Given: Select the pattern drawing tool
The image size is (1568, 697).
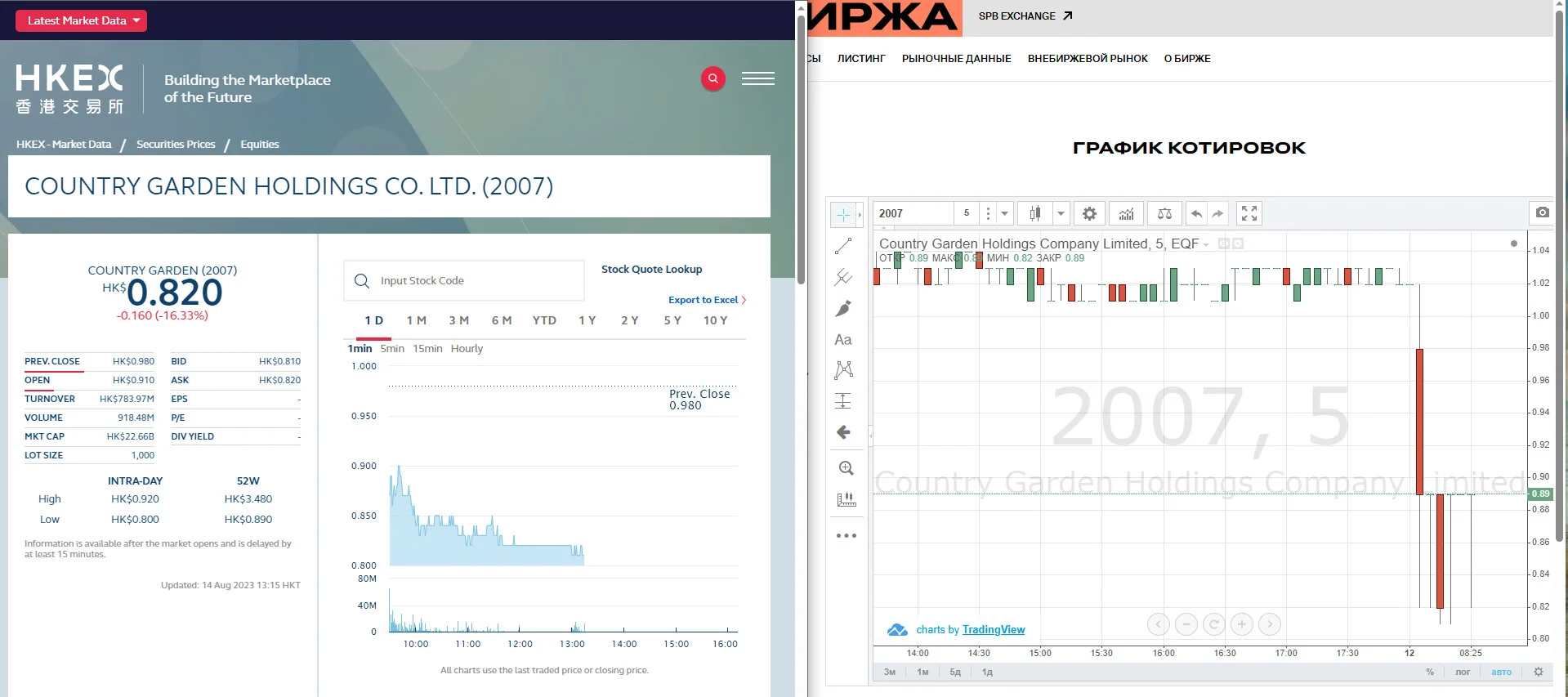Looking at the screenshot, I should click(843, 370).
